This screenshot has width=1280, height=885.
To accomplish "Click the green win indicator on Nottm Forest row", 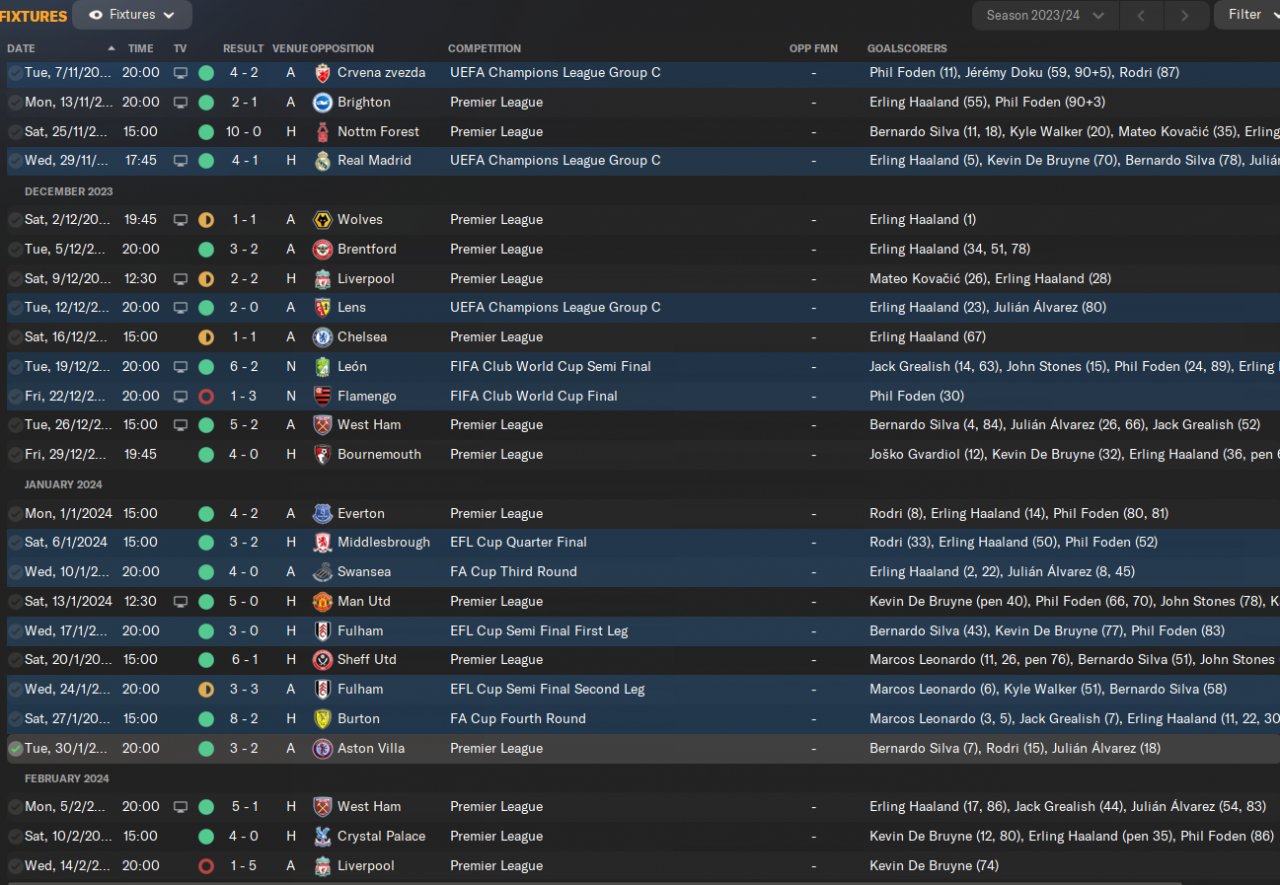I will coord(206,132).
